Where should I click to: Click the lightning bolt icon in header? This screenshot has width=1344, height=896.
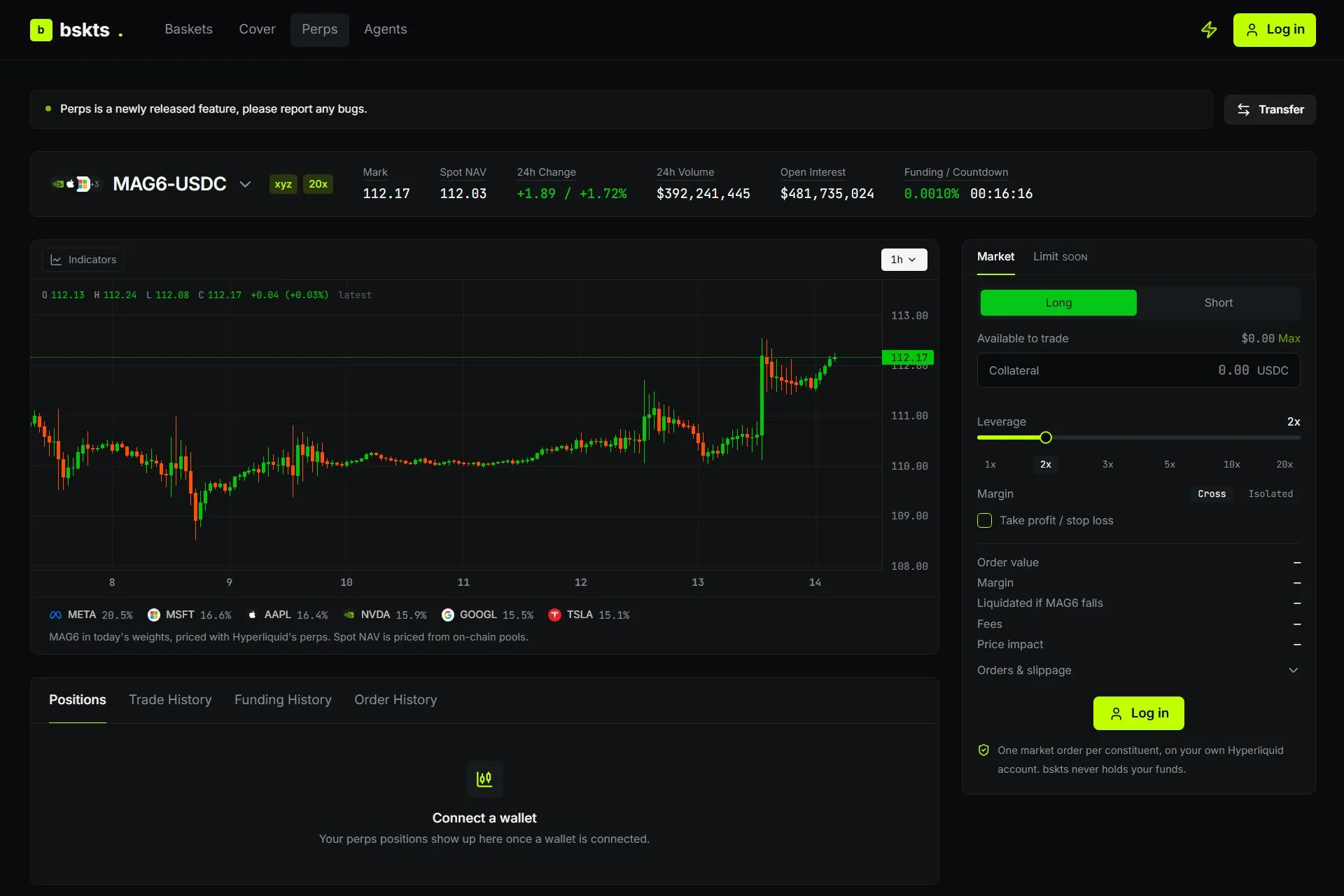click(x=1209, y=30)
